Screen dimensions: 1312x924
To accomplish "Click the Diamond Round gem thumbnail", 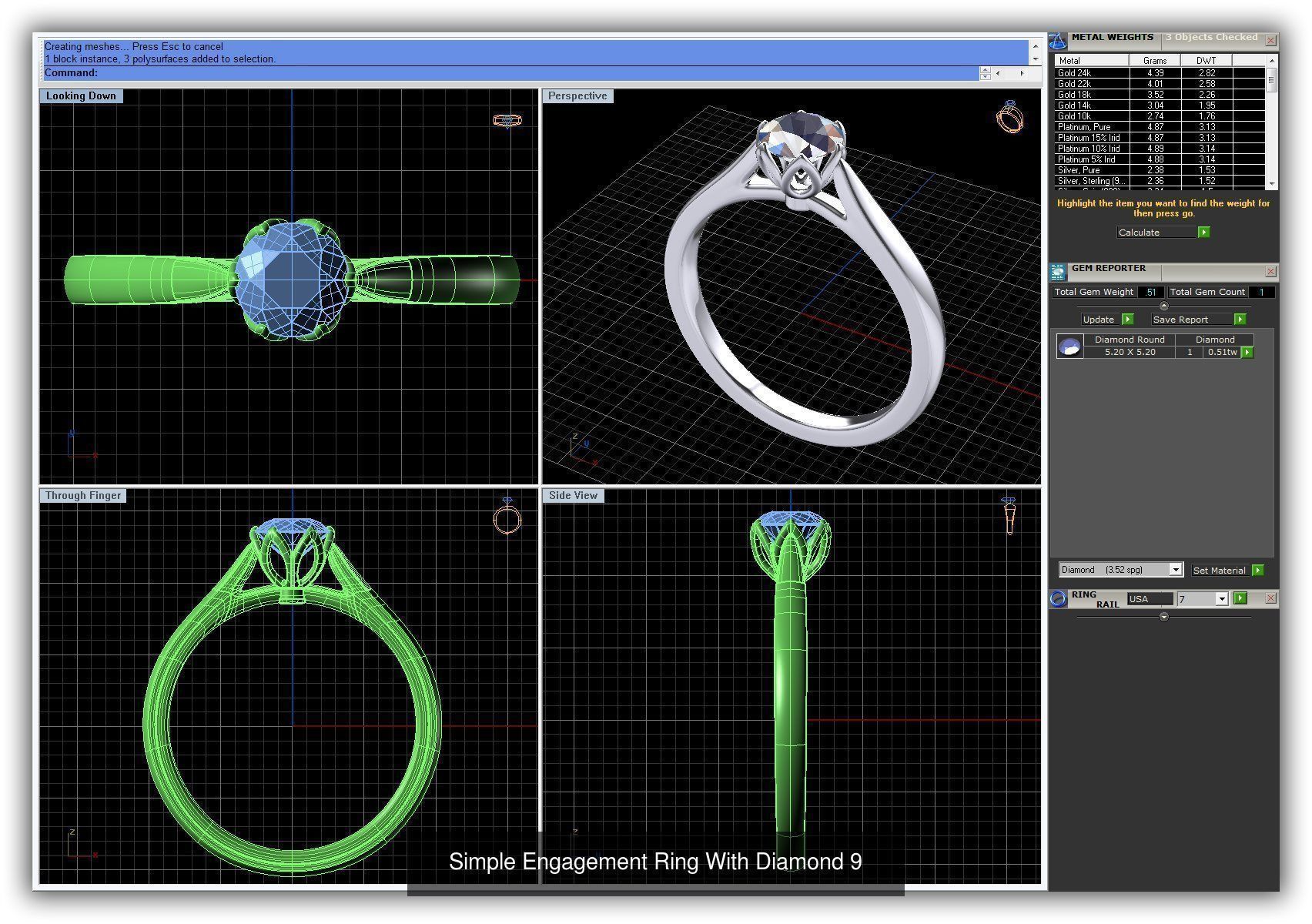I will (x=1069, y=346).
